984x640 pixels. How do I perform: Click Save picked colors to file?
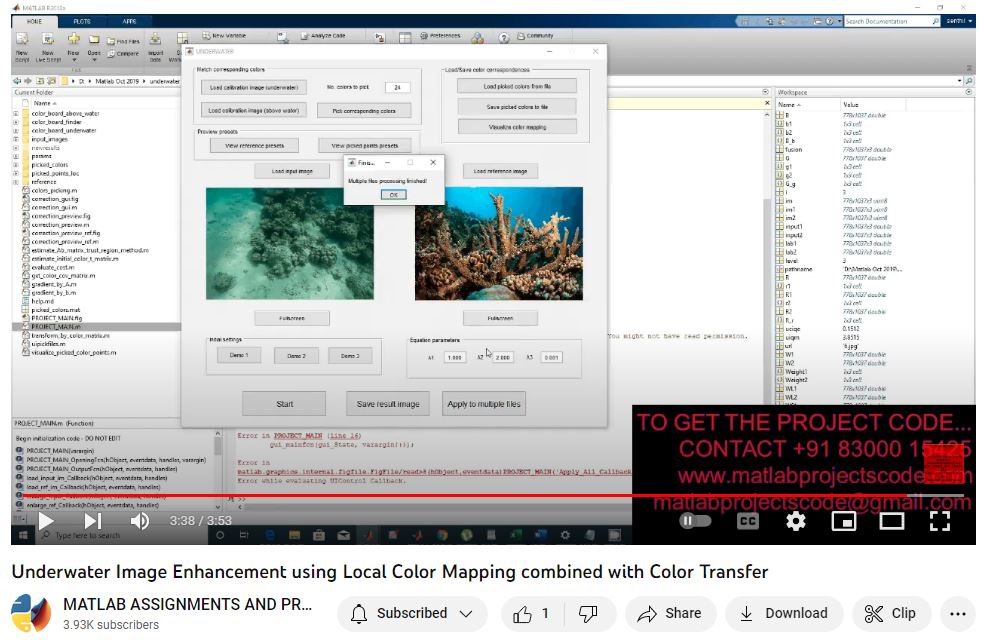517,107
